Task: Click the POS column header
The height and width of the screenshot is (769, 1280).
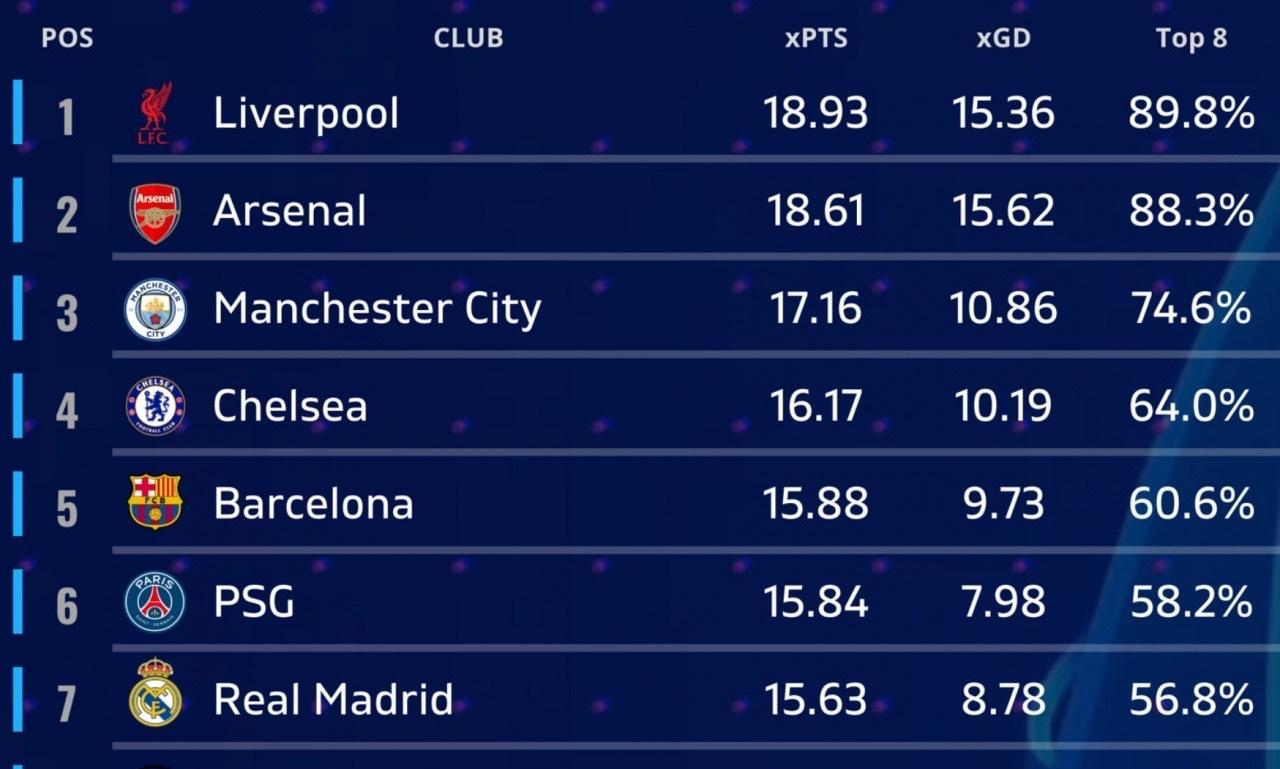Action: click(x=67, y=39)
